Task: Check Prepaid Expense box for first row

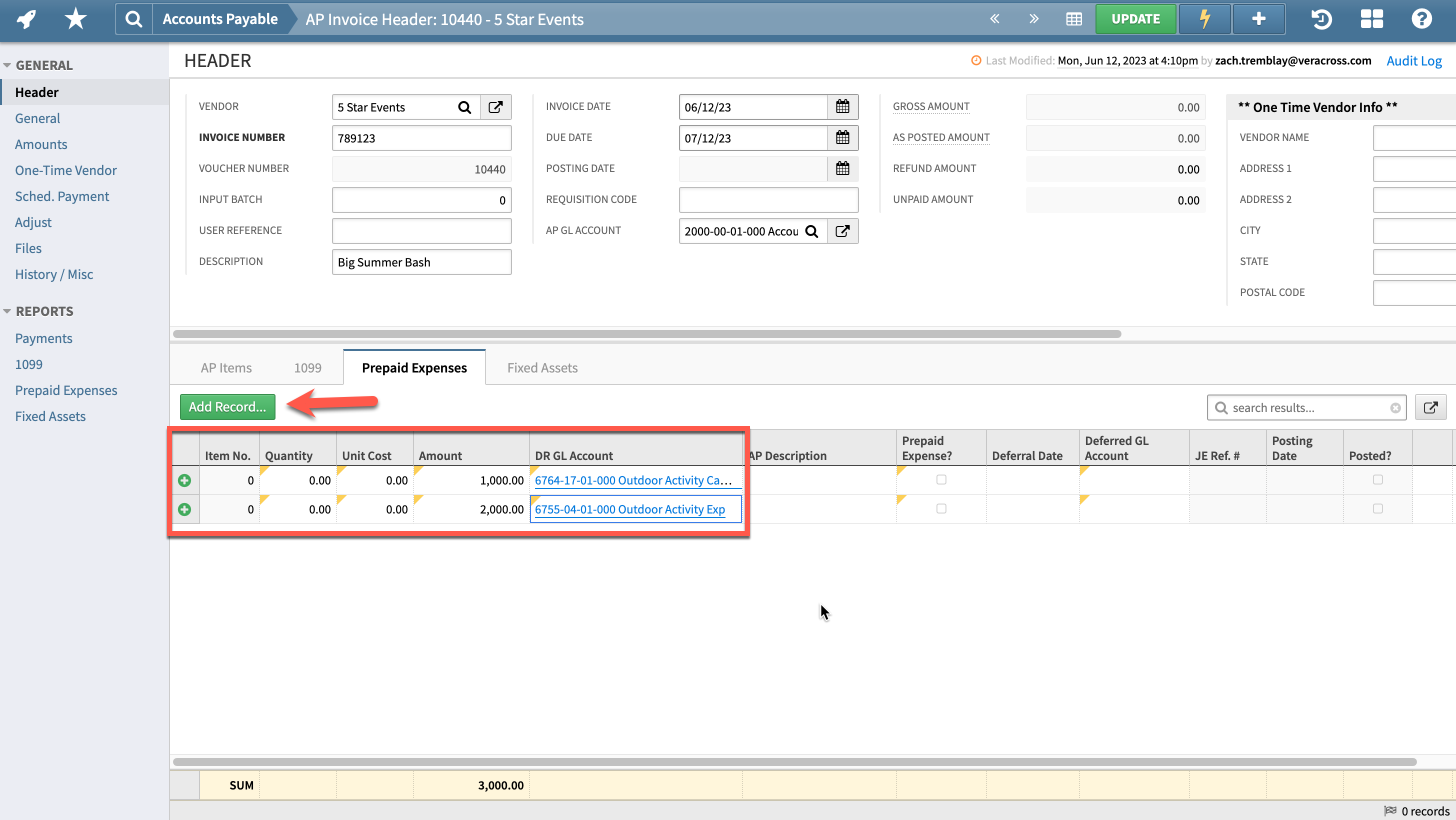Action: [941, 480]
